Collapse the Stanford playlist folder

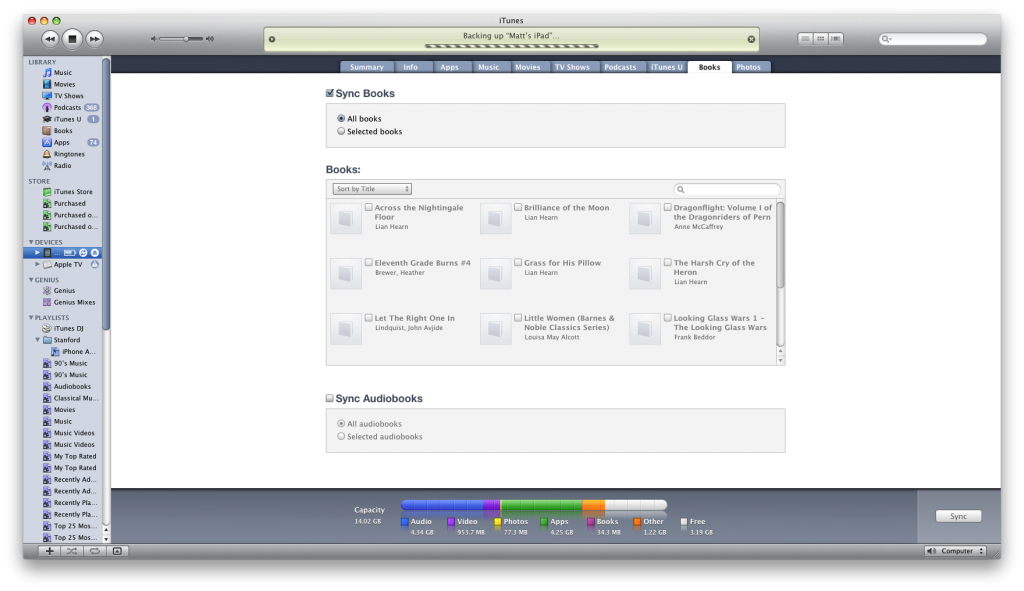pos(37,339)
